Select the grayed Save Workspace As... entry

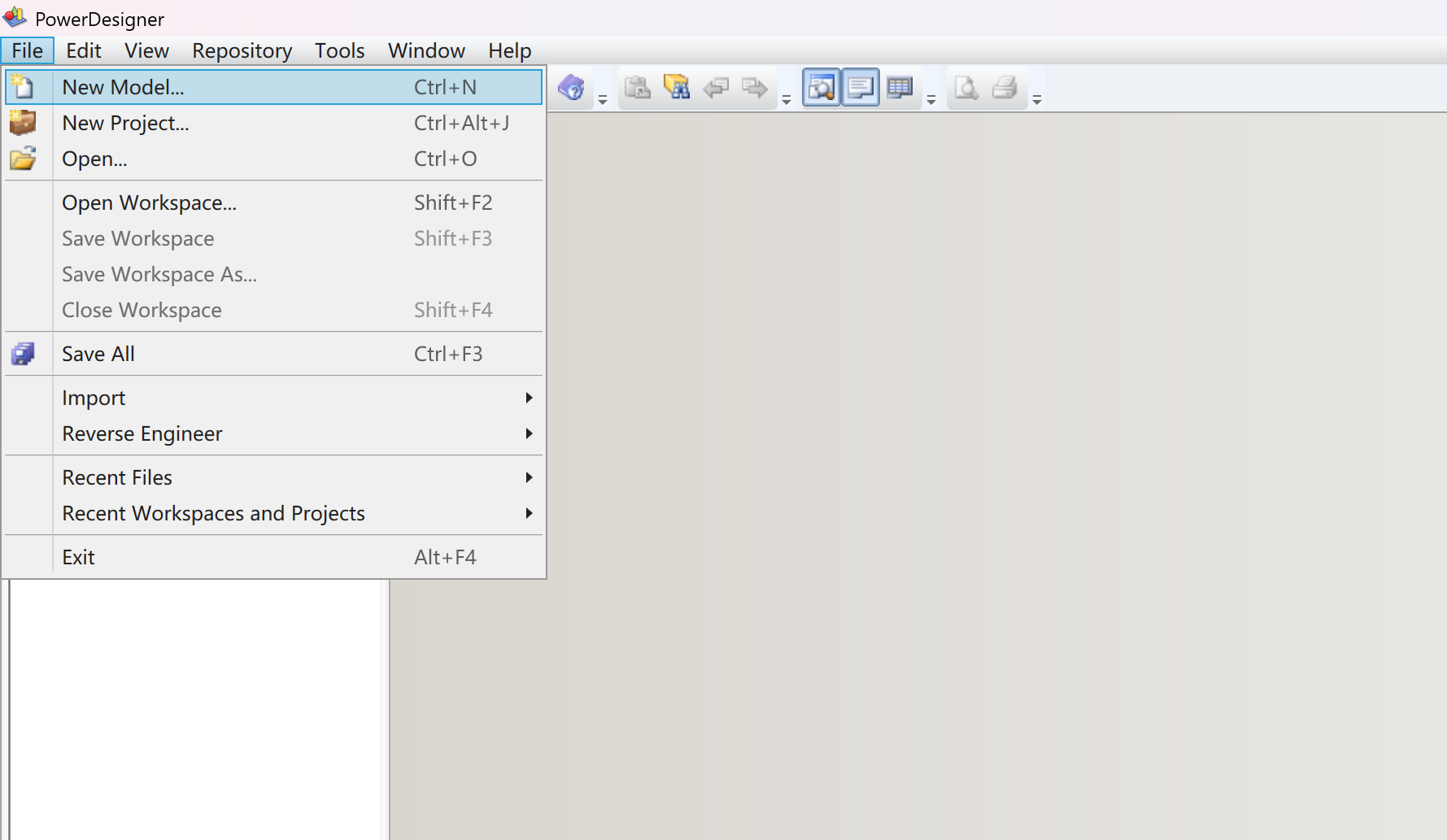(x=273, y=274)
